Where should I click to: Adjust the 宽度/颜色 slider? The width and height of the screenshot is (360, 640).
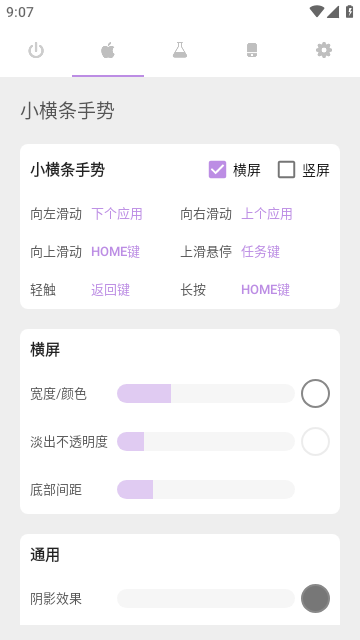click(206, 393)
